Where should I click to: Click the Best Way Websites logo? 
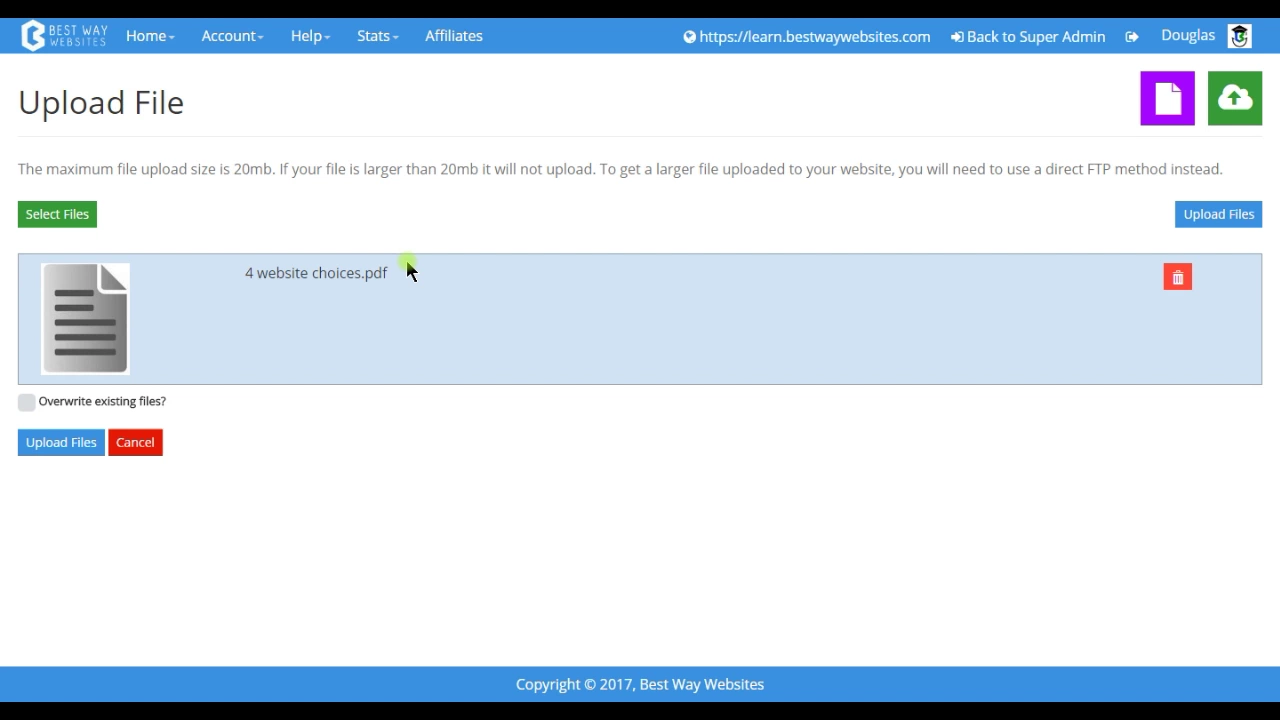coord(65,36)
